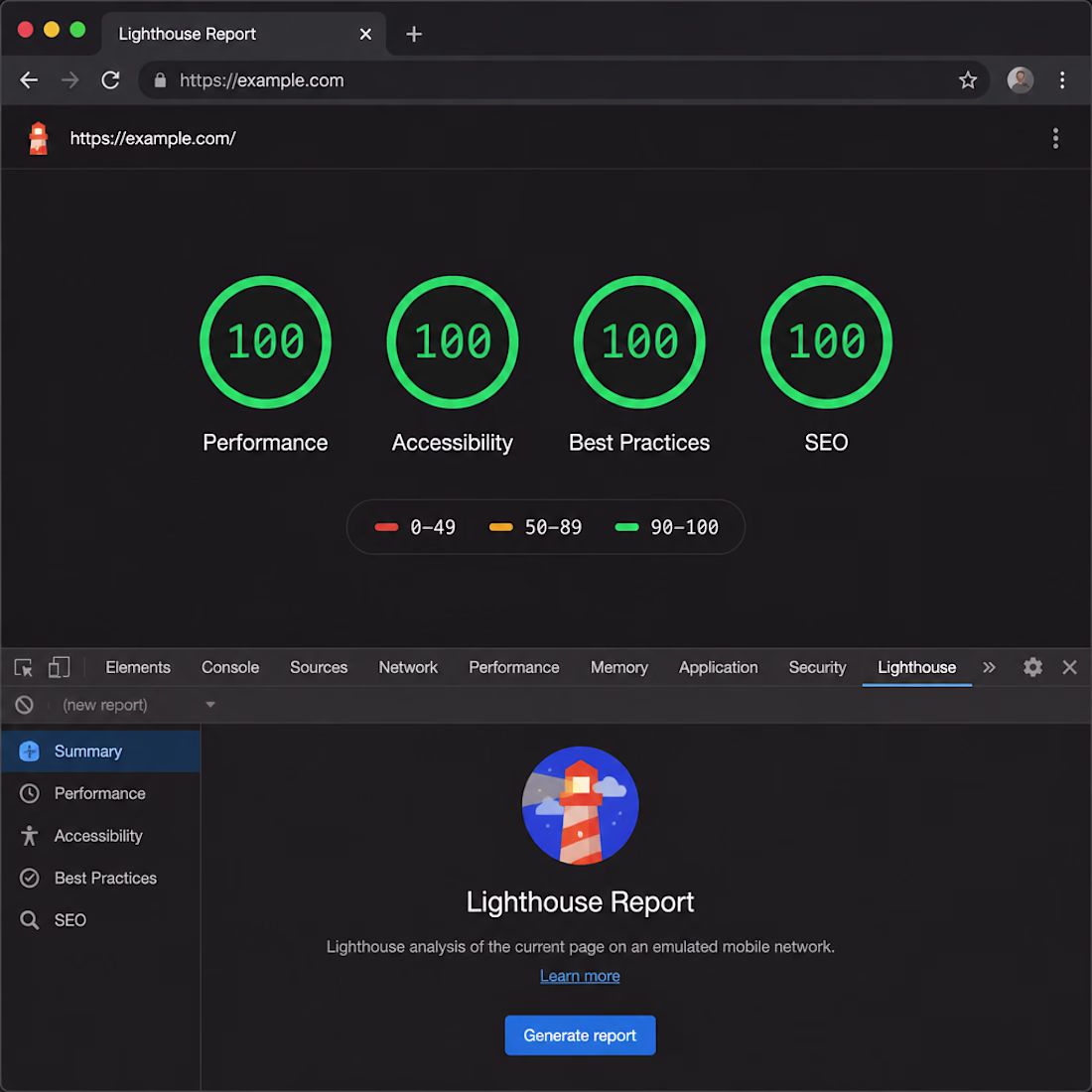Click the clock icon next to Performance

29,793
